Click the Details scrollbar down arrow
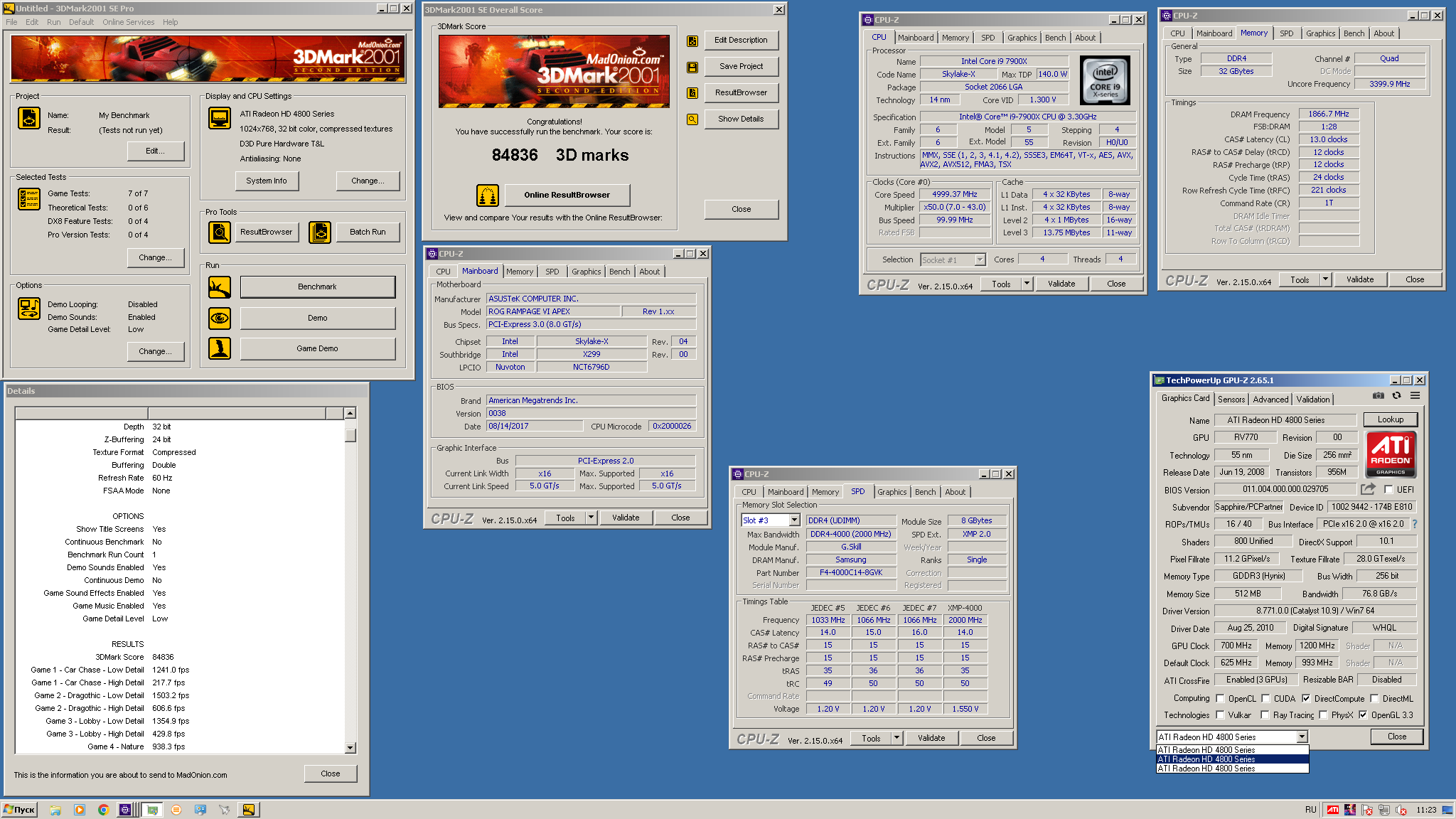 350,747
